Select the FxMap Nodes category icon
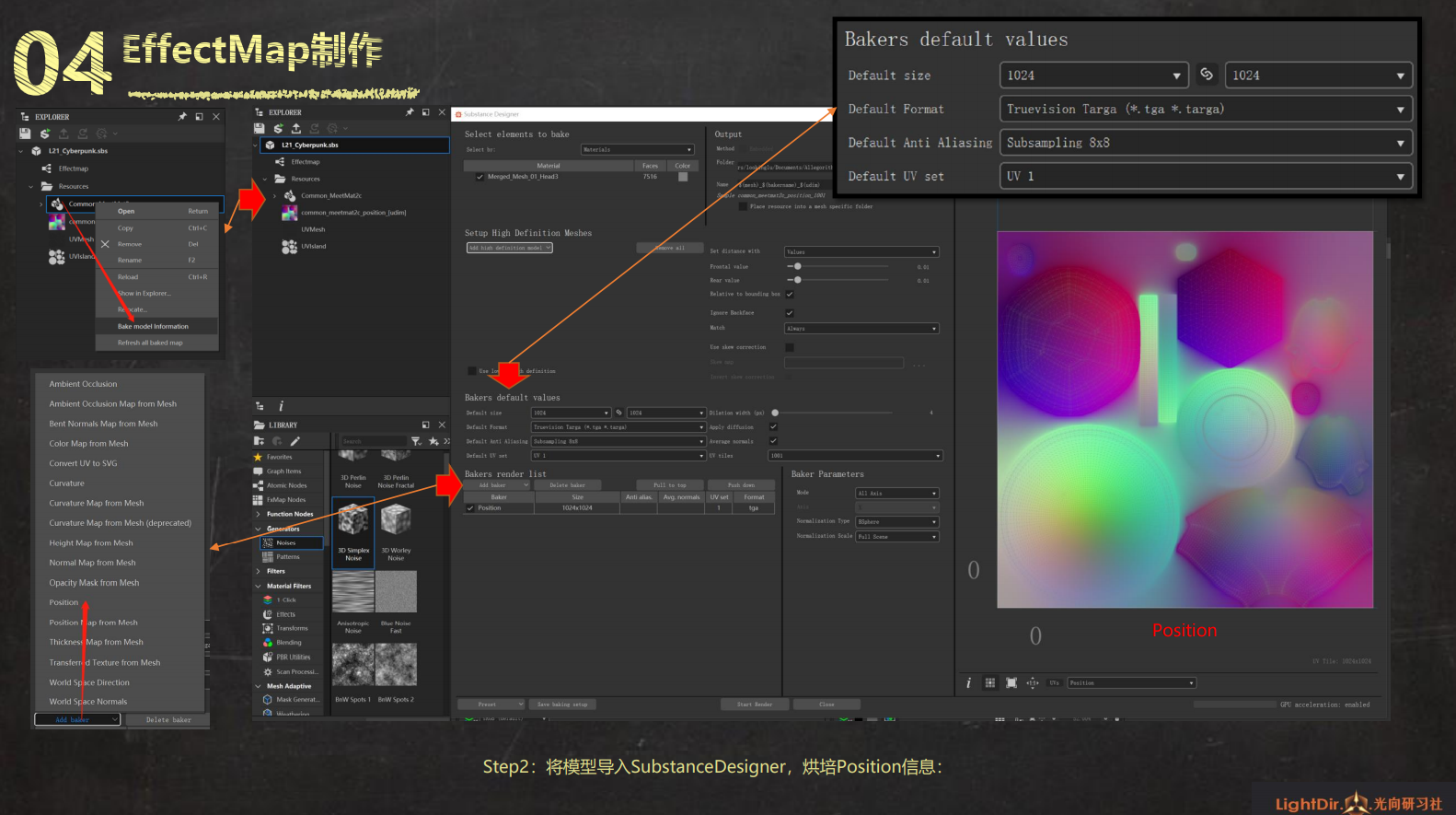This screenshot has height=815, width=1456. point(258,499)
